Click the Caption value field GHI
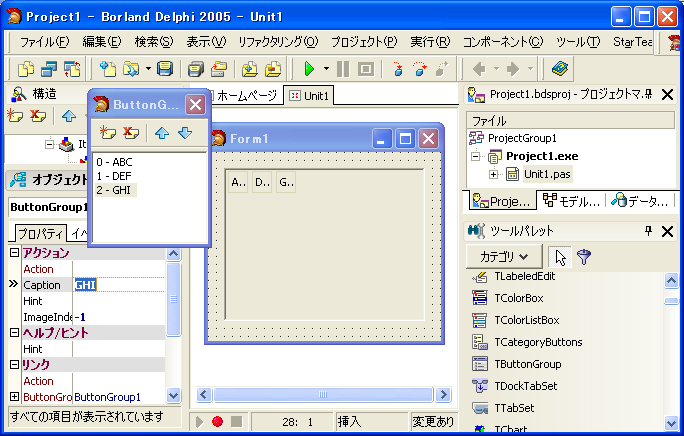 point(119,285)
